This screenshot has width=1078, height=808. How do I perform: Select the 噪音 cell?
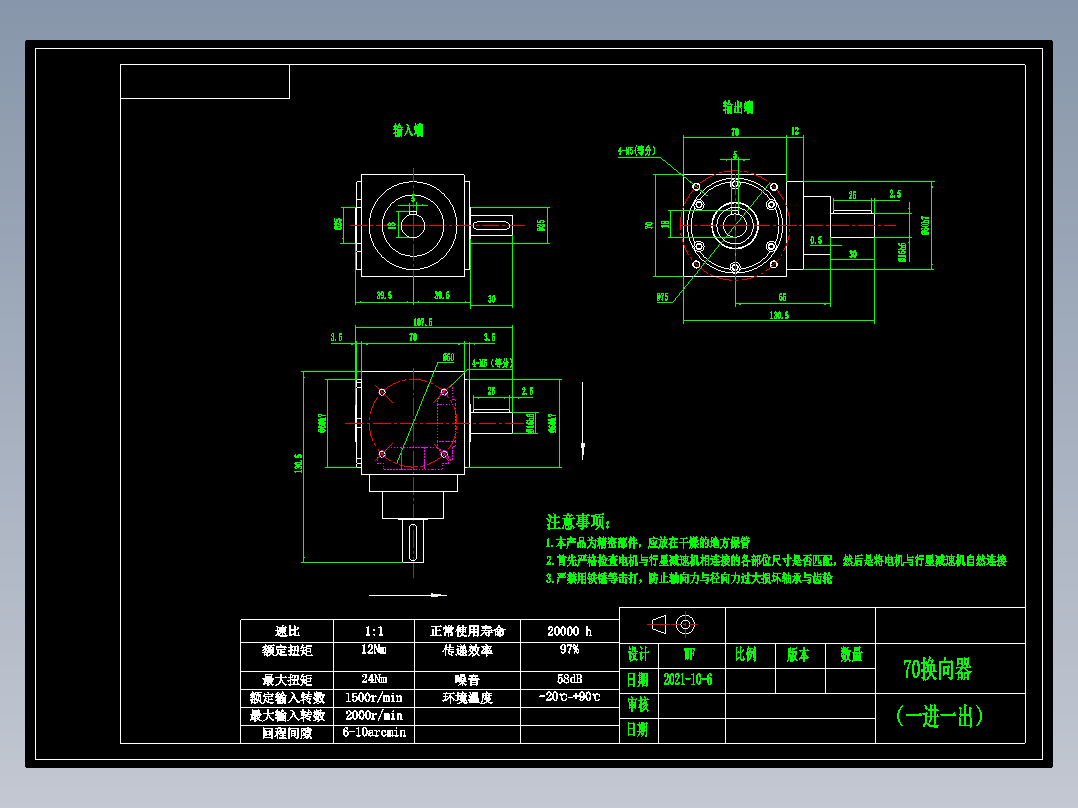pos(468,679)
